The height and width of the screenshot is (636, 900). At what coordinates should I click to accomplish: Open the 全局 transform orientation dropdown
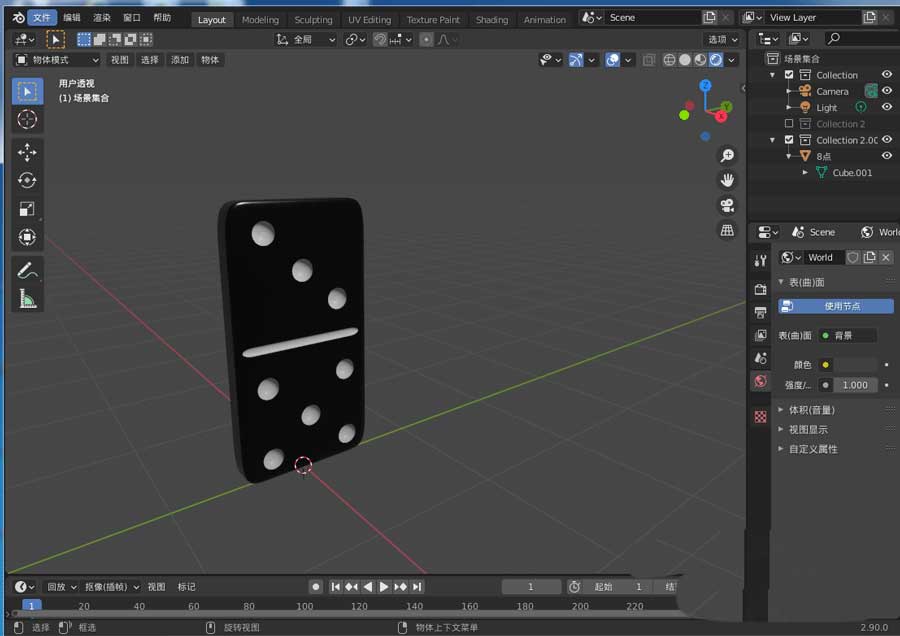pyautogui.click(x=306, y=40)
